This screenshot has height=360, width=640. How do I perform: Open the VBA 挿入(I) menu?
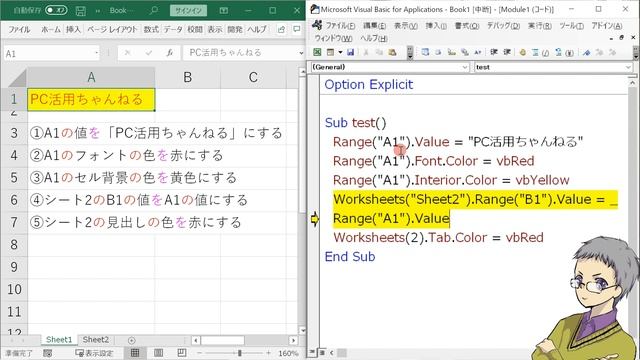click(436, 26)
